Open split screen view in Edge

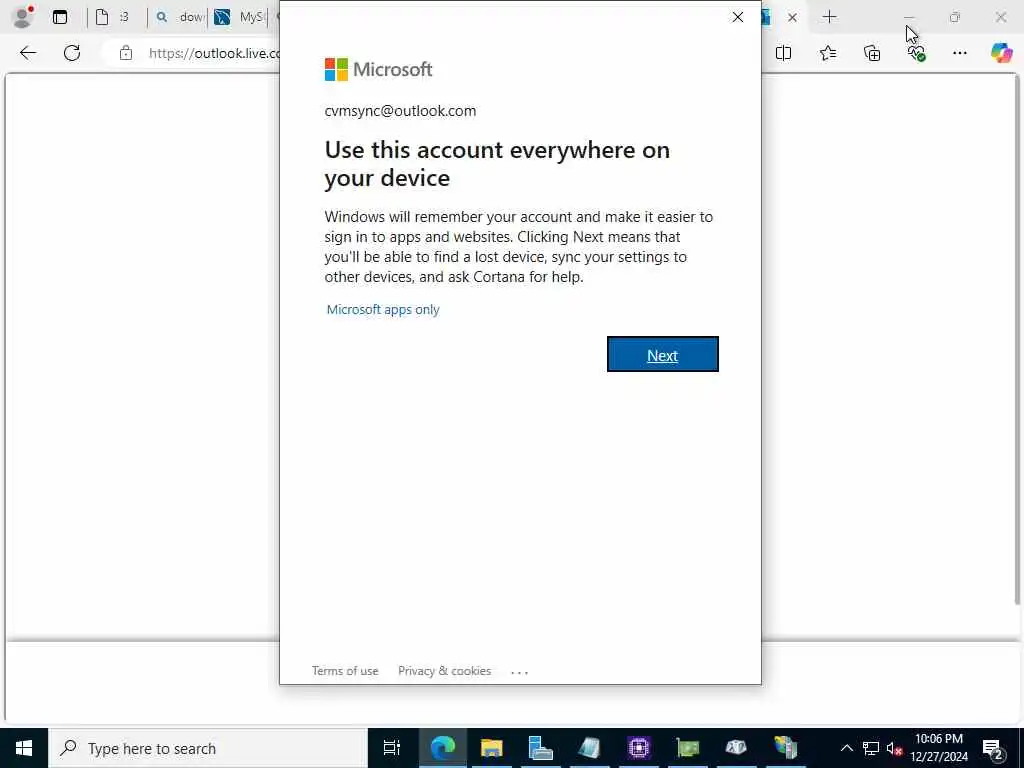[784, 53]
